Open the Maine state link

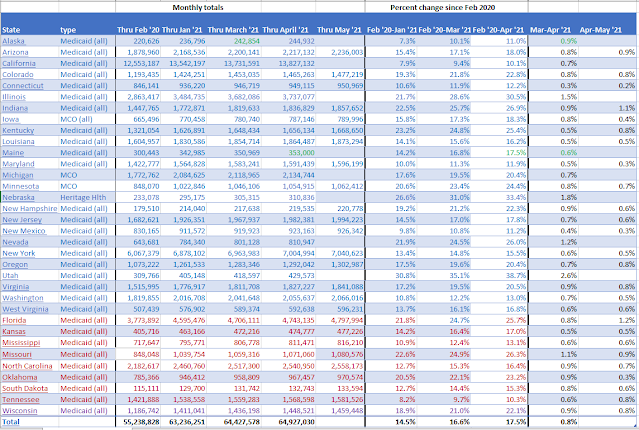point(13,153)
